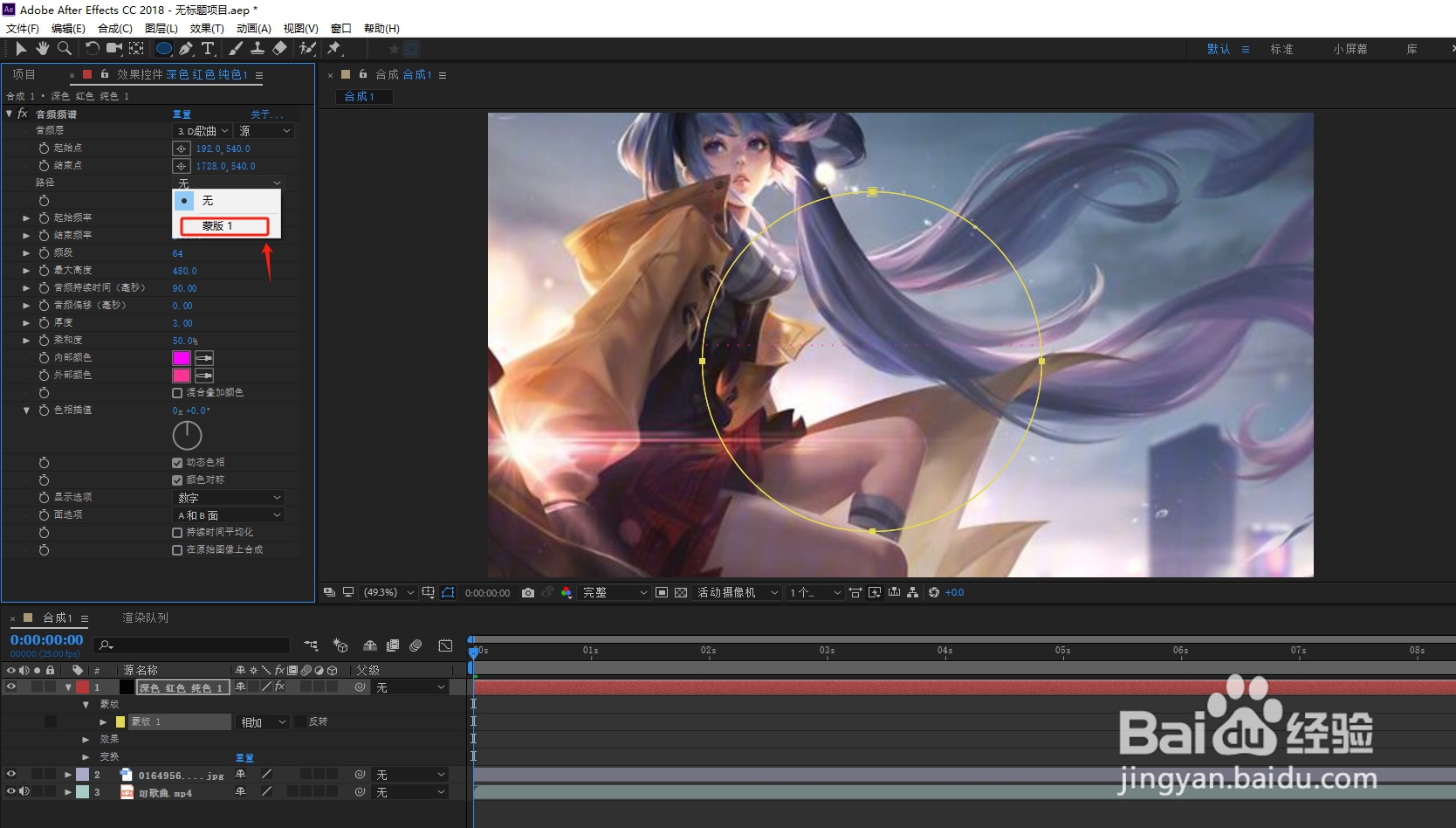Select the Ellipse shape tool

[163, 49]
